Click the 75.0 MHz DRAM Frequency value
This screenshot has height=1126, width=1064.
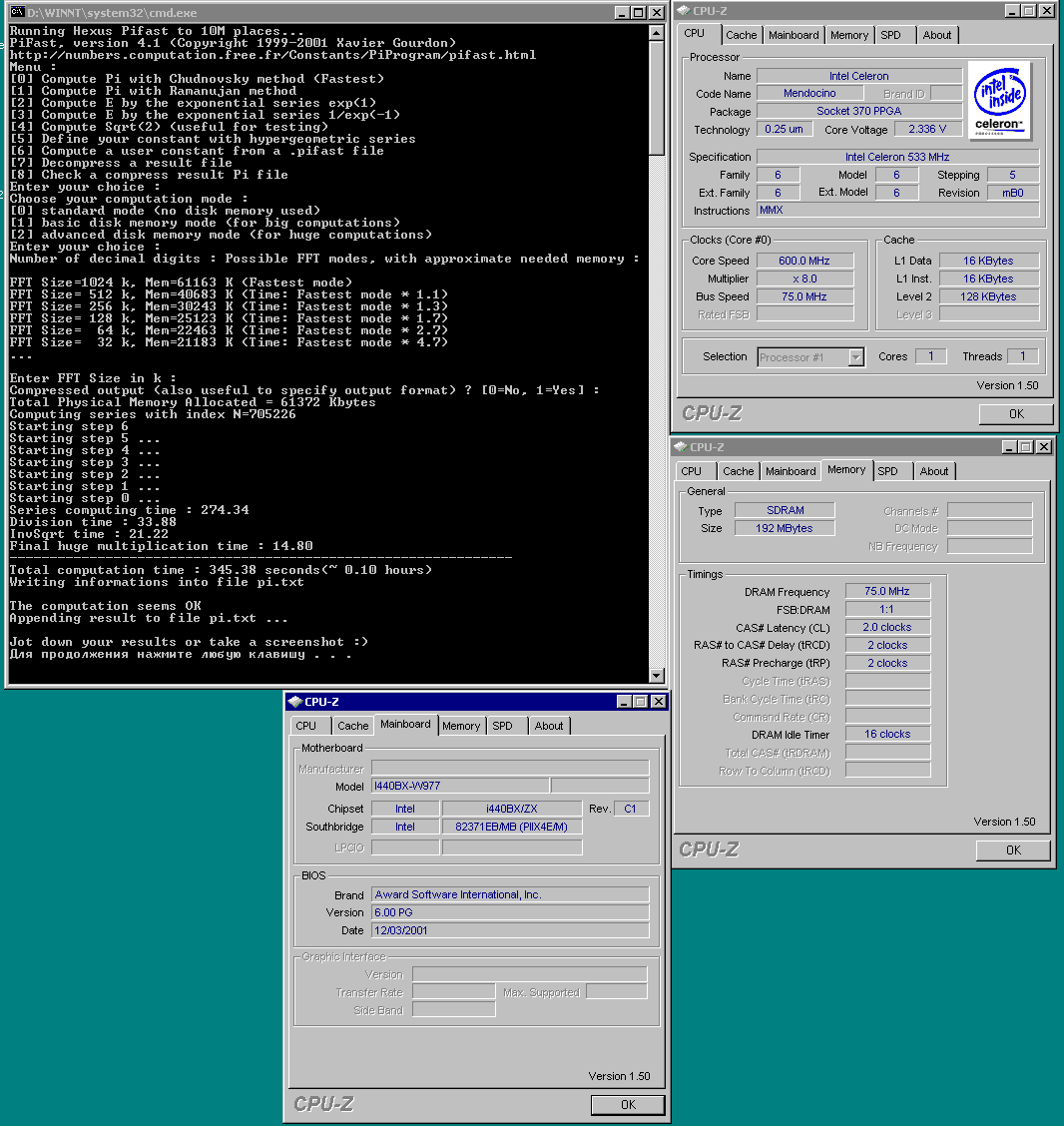[x=887, y=592]
